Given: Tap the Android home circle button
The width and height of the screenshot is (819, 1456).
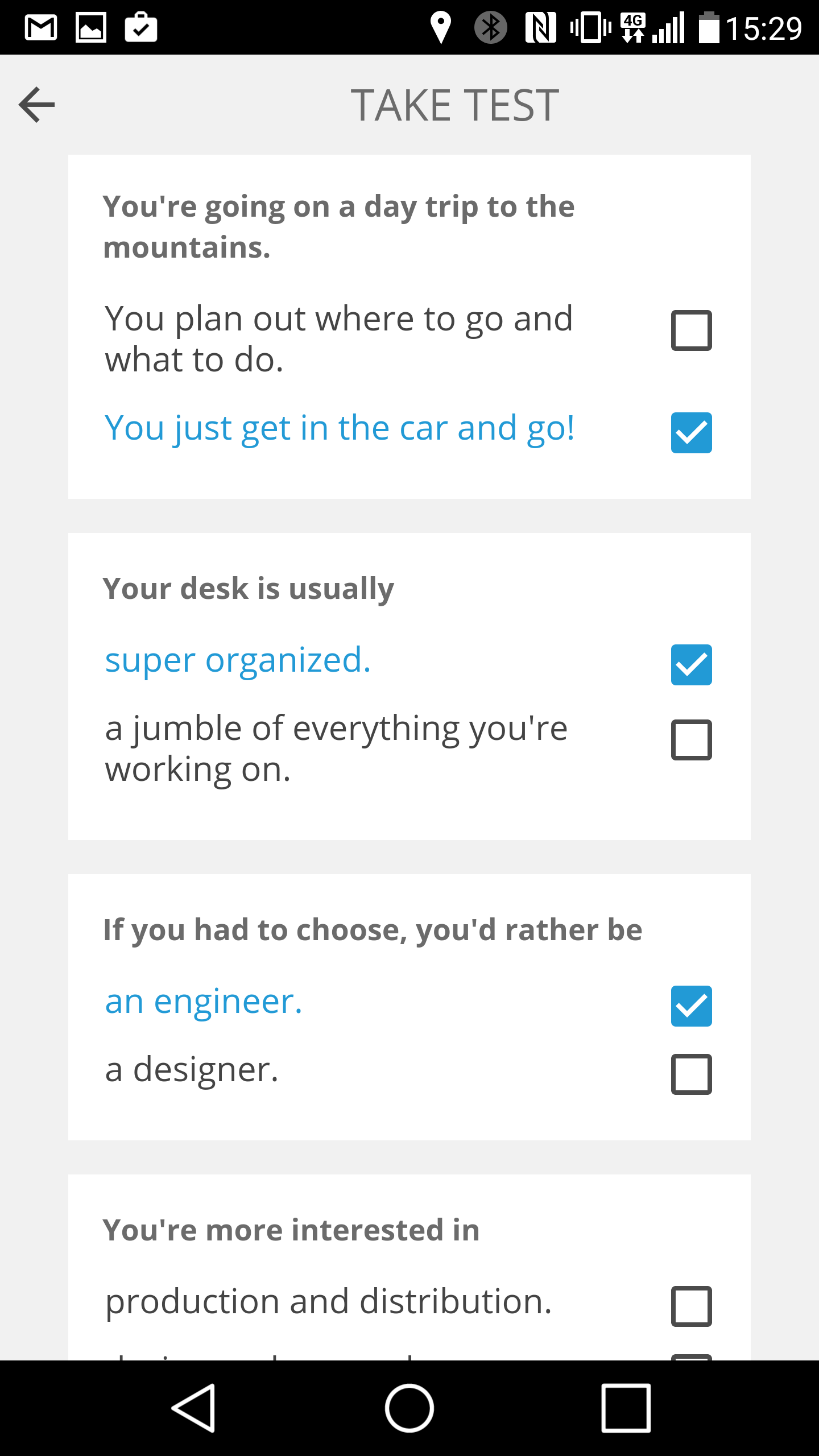Looking at the screenshot, I should [409, 1408].
